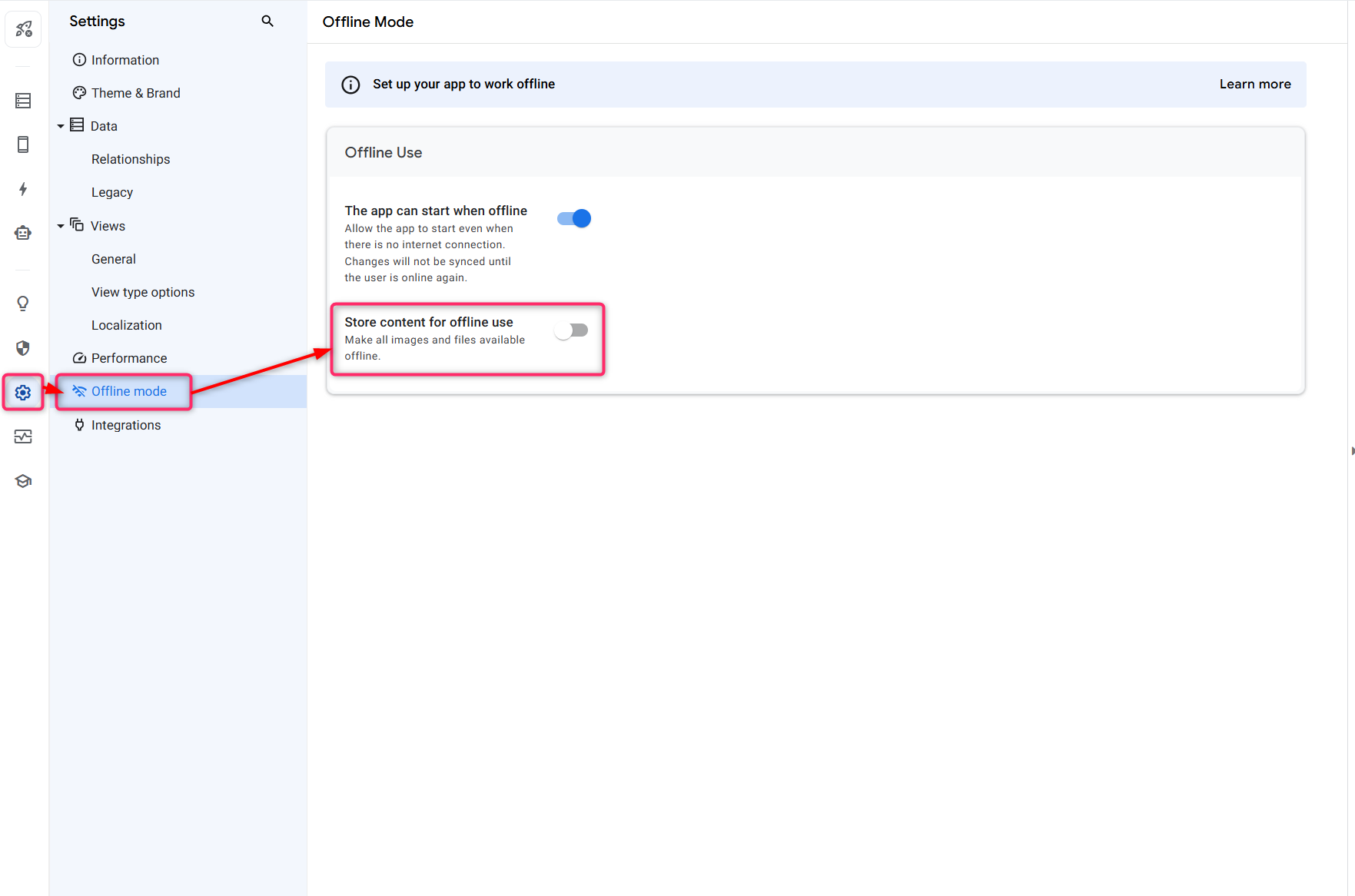Click the Views stacked-windows icon in tree
Viewport: 1355px width, 896px height.
(x=77, y=224)
